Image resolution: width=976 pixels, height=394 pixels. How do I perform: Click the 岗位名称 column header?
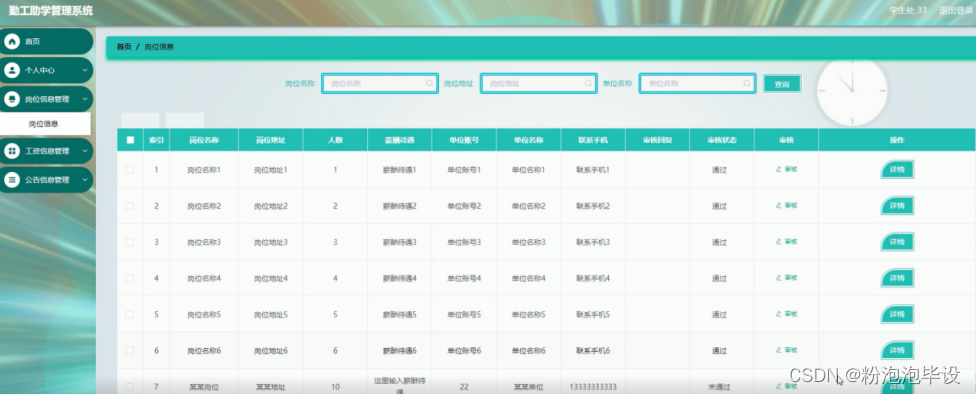(204, 140)
